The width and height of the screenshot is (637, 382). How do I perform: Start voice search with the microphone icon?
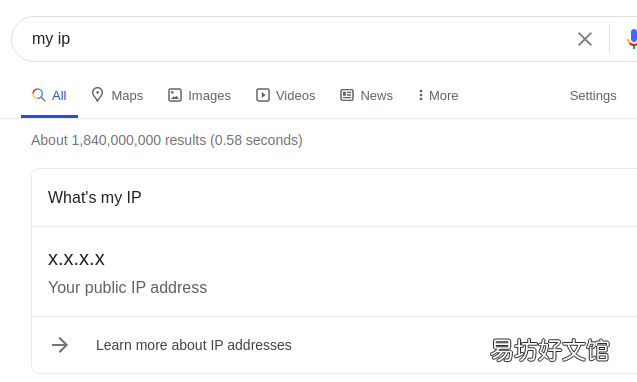click(x=632, y=39)
